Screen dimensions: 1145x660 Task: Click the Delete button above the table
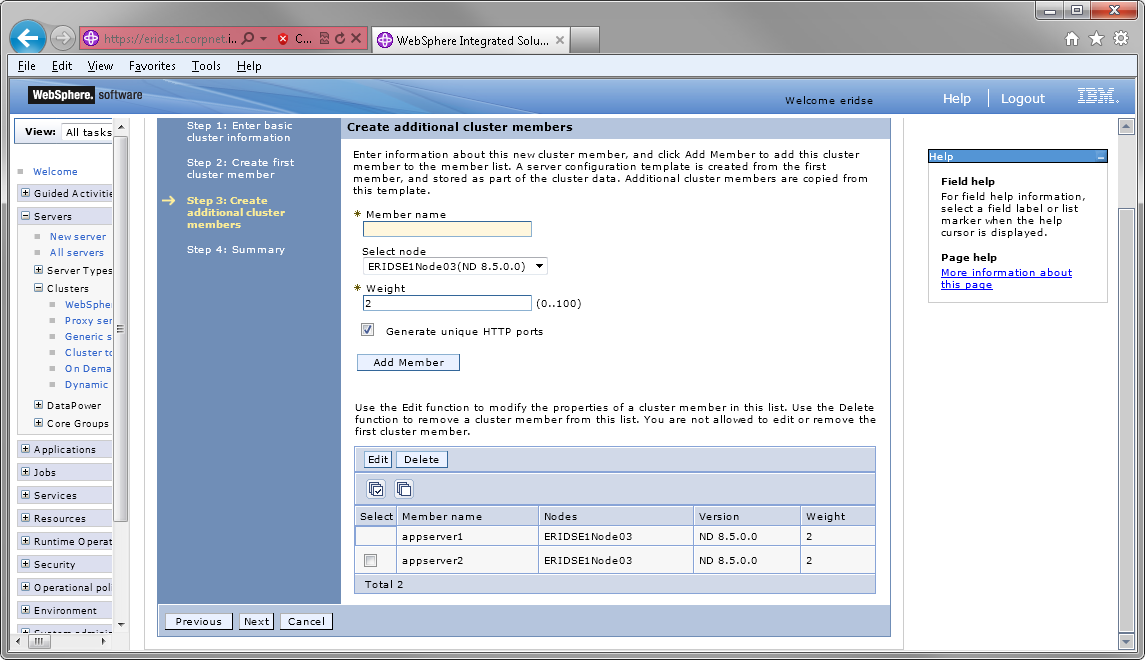coord(421,459)
